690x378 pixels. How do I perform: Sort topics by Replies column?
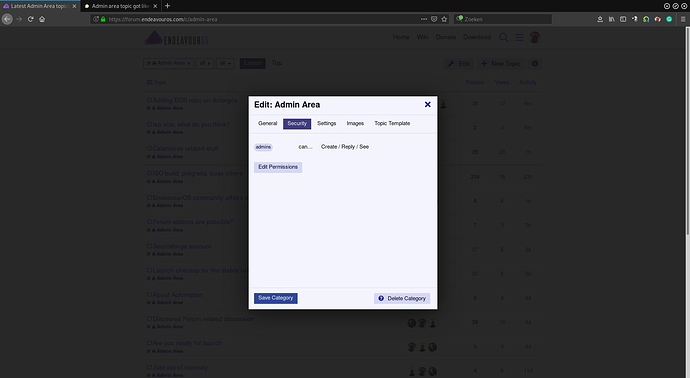(x=474, y=82)
